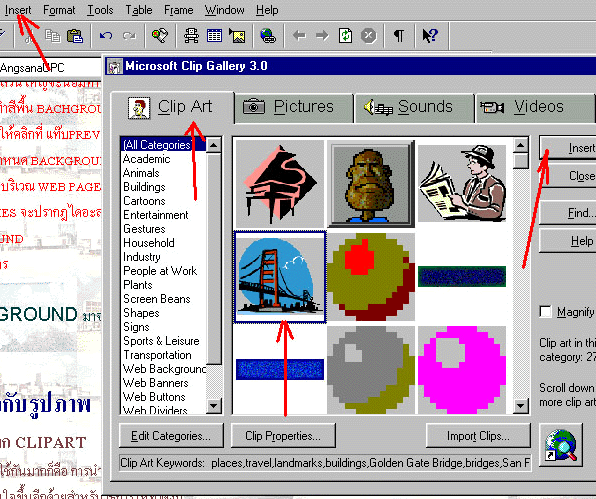Switch to the Sounds tab
Screen dimensions: 596x499
tap(414, 108)
